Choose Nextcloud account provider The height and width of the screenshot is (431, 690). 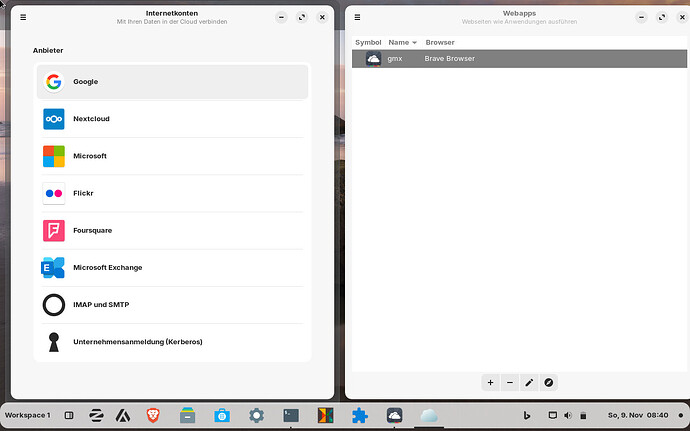172,119
